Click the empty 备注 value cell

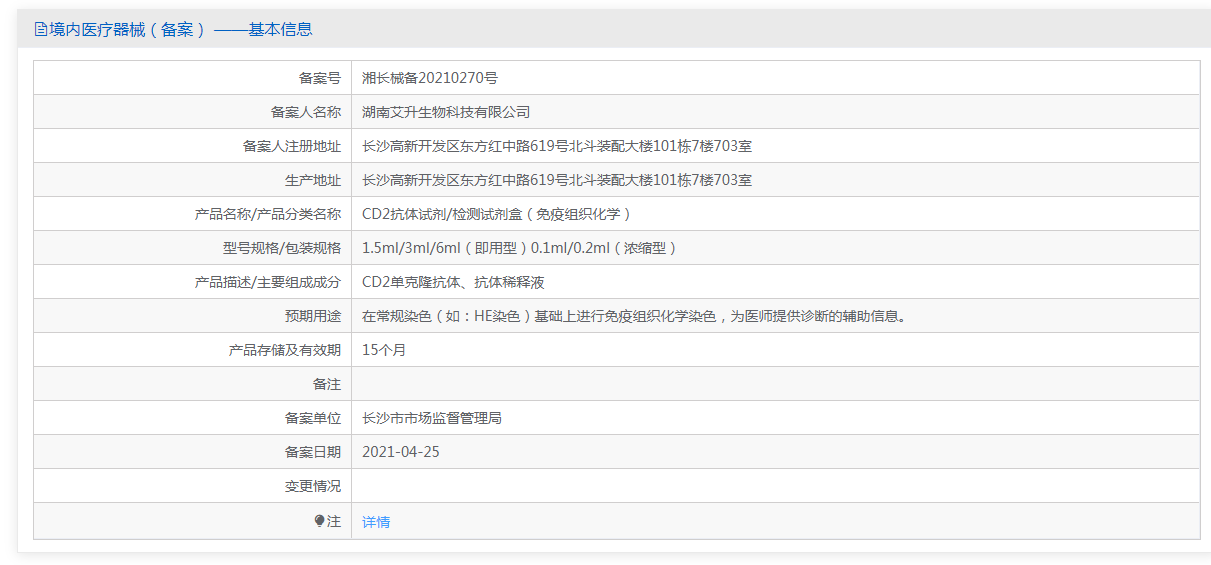(x=775, y=384)
